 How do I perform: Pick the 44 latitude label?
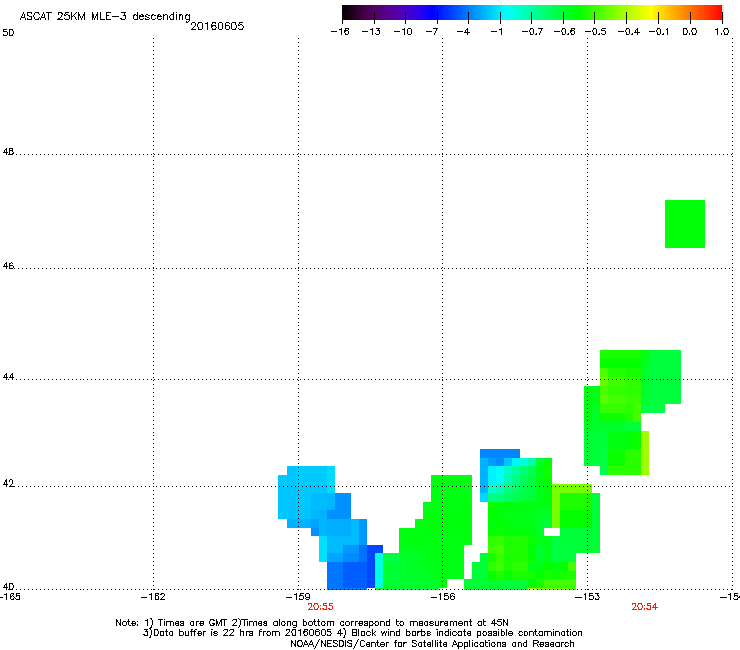point(8,377)
